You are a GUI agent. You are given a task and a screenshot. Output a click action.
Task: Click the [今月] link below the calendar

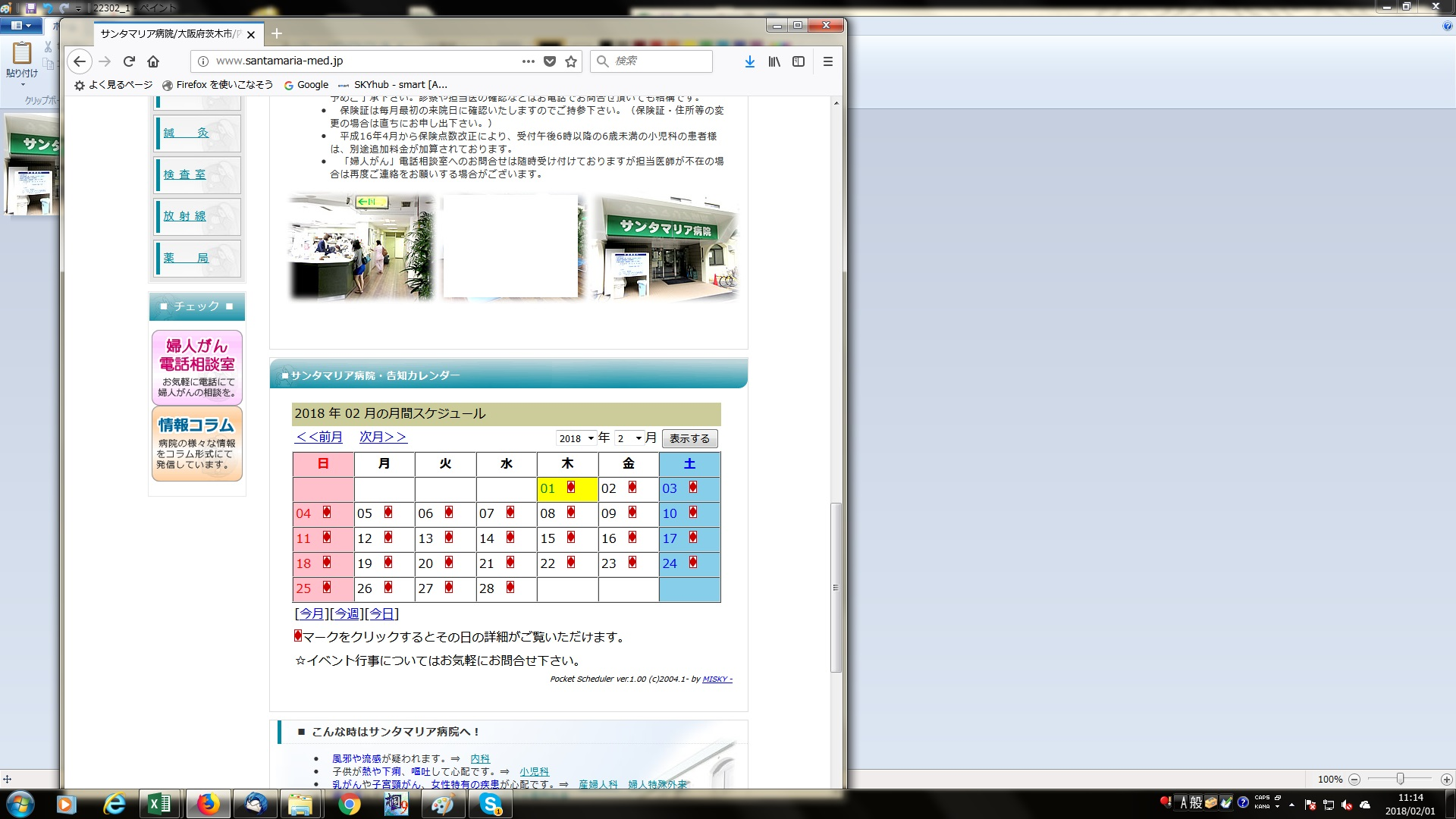pyautogui.click(x=312, y=613)
